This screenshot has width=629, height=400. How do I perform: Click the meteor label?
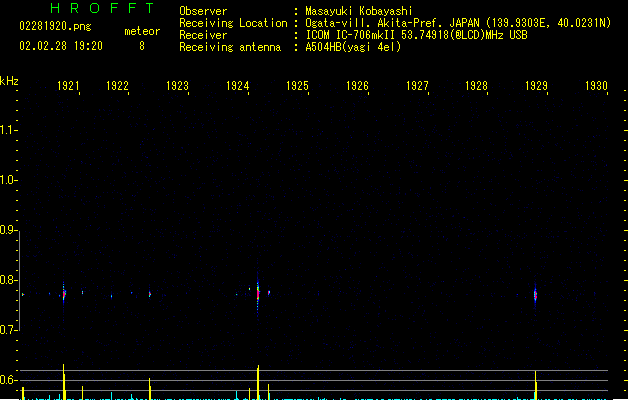(x=142, y=31)
